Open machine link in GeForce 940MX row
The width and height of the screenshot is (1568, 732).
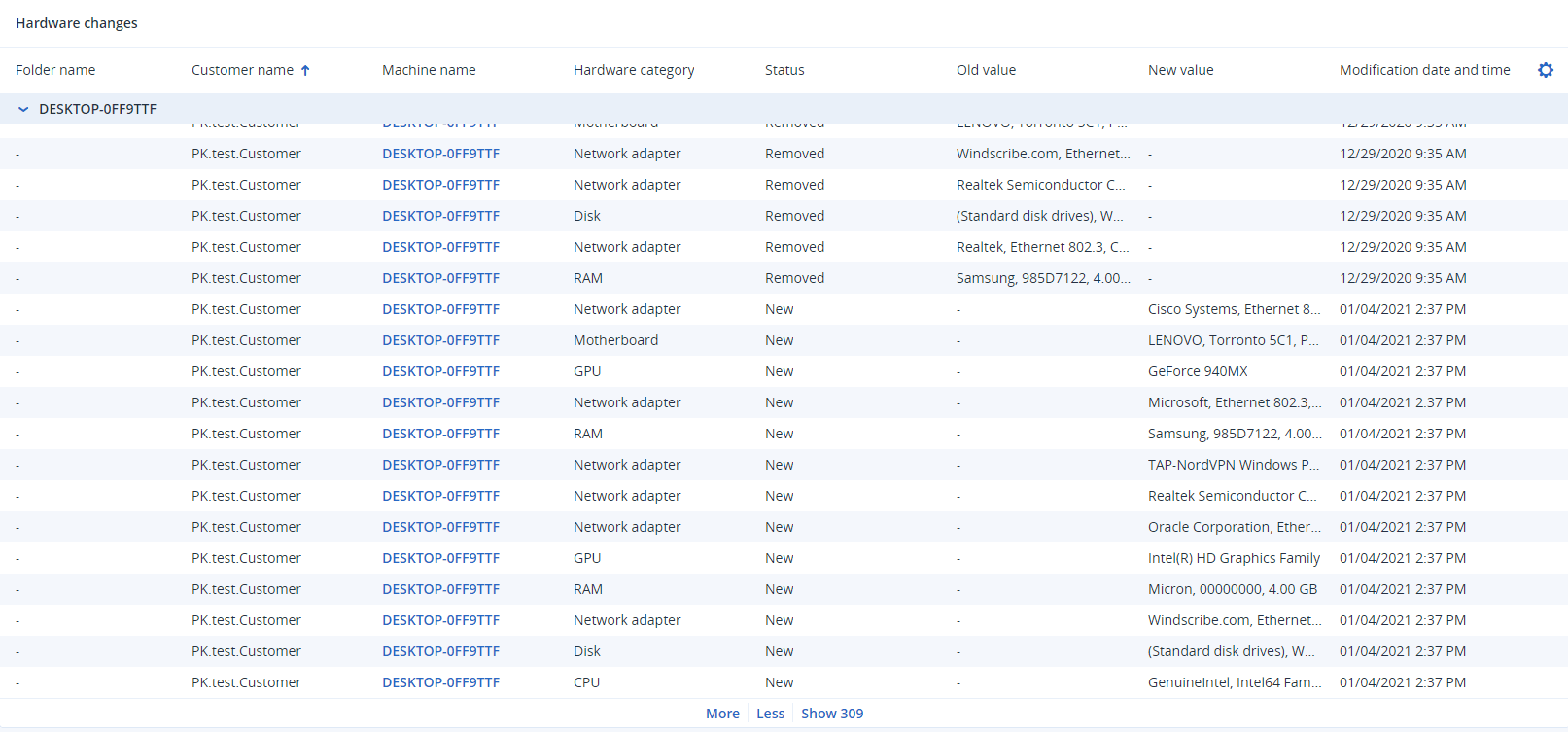click(x=440, y=371)
